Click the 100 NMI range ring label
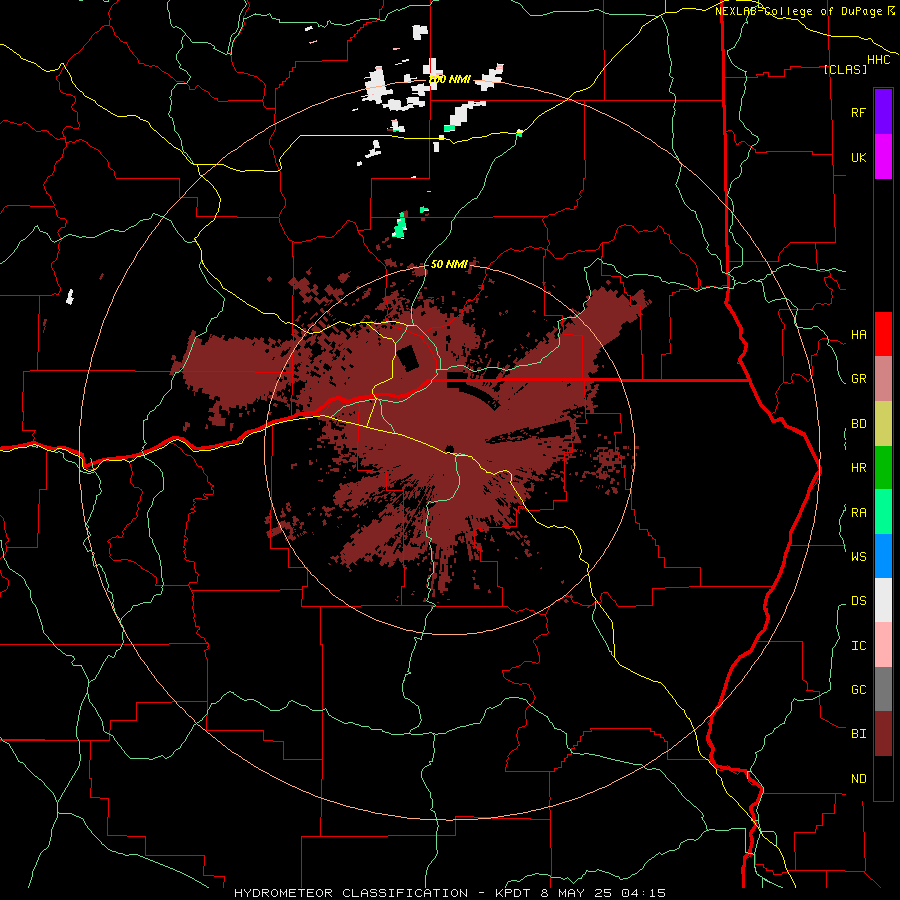 (x=450, y=79)
